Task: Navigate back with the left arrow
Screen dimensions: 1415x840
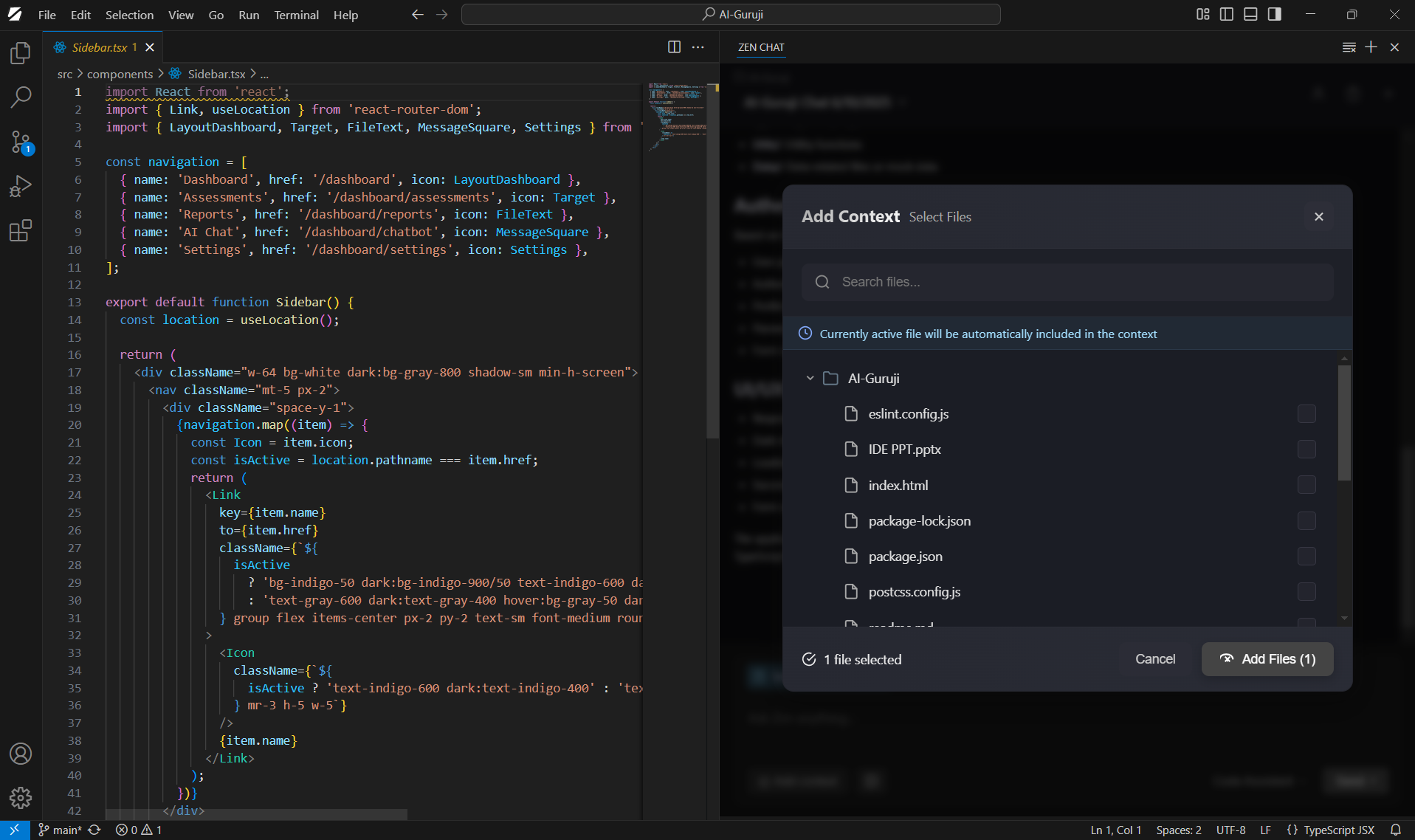Action: click(x=417, y=15)
